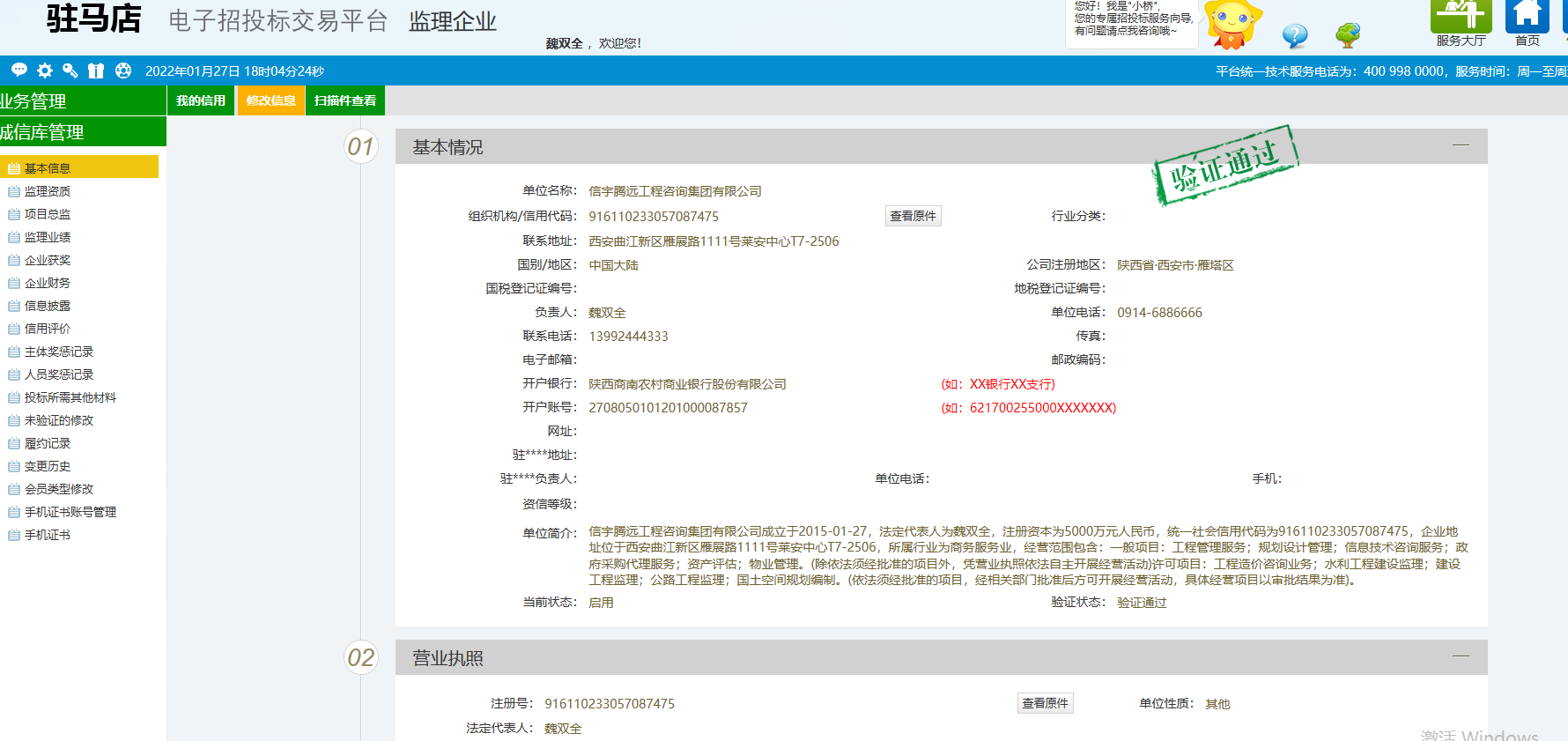Click the icon beside 企业财务
This screenshot has height=741, width=1568.
point(14,283)
